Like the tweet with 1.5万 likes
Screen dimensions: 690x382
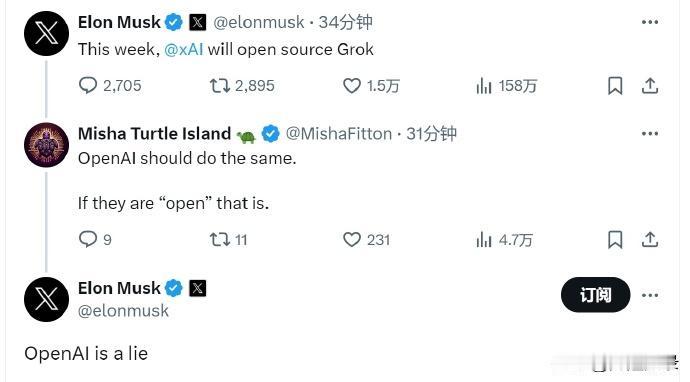[352, 85]
